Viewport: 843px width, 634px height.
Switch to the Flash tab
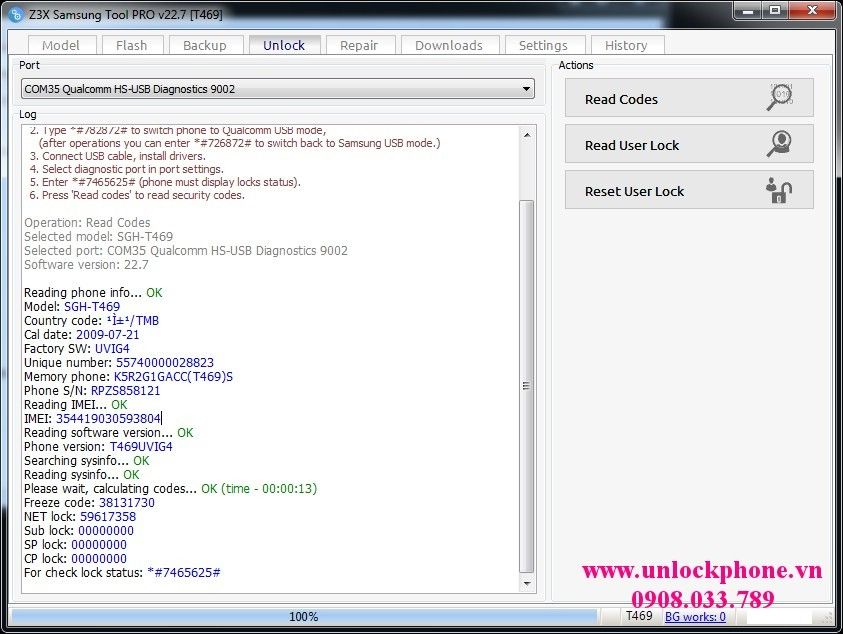coord(132,45)
